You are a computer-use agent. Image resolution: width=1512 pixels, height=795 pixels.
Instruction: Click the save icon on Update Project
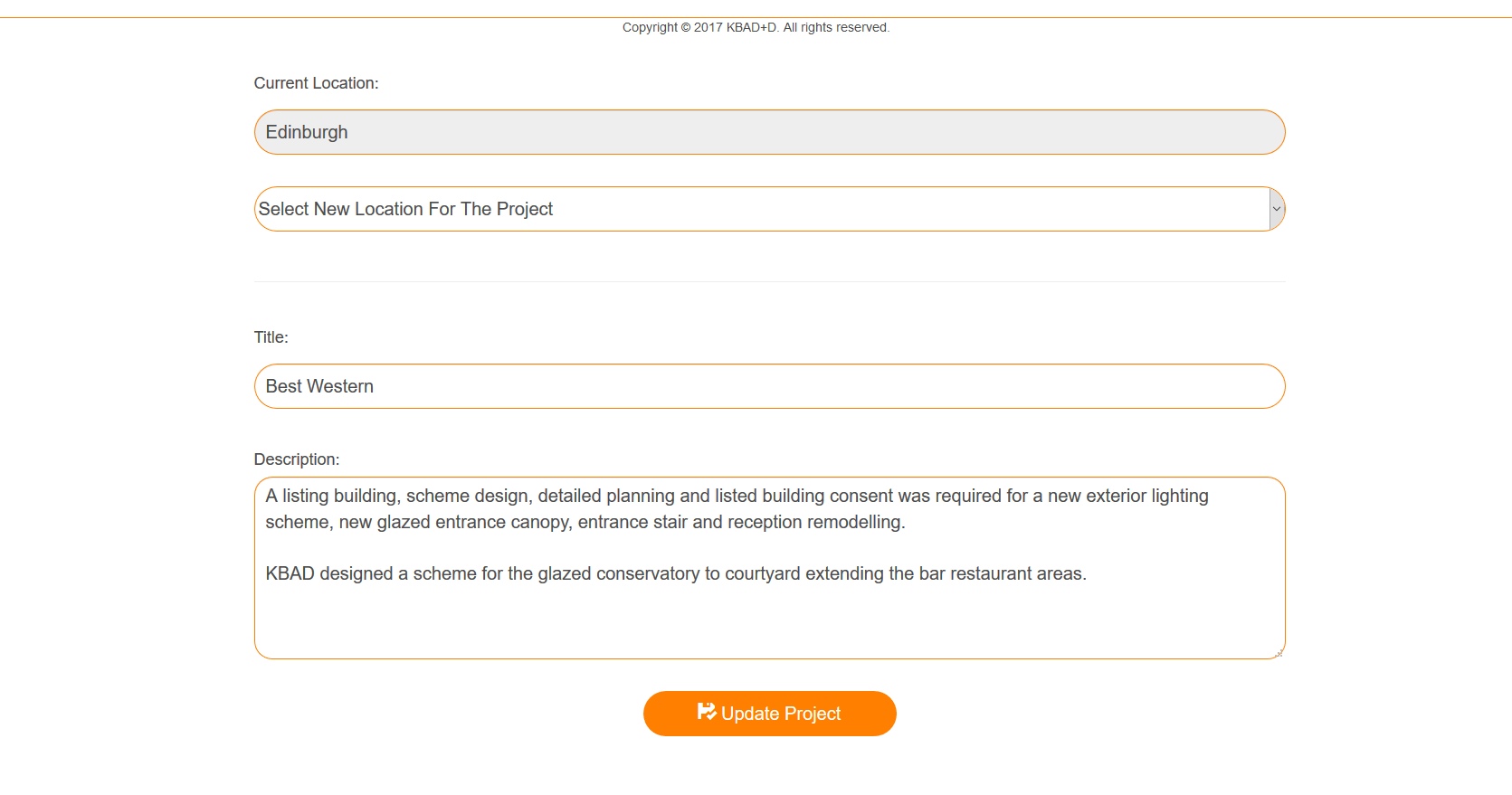click(x=707, y=712)
